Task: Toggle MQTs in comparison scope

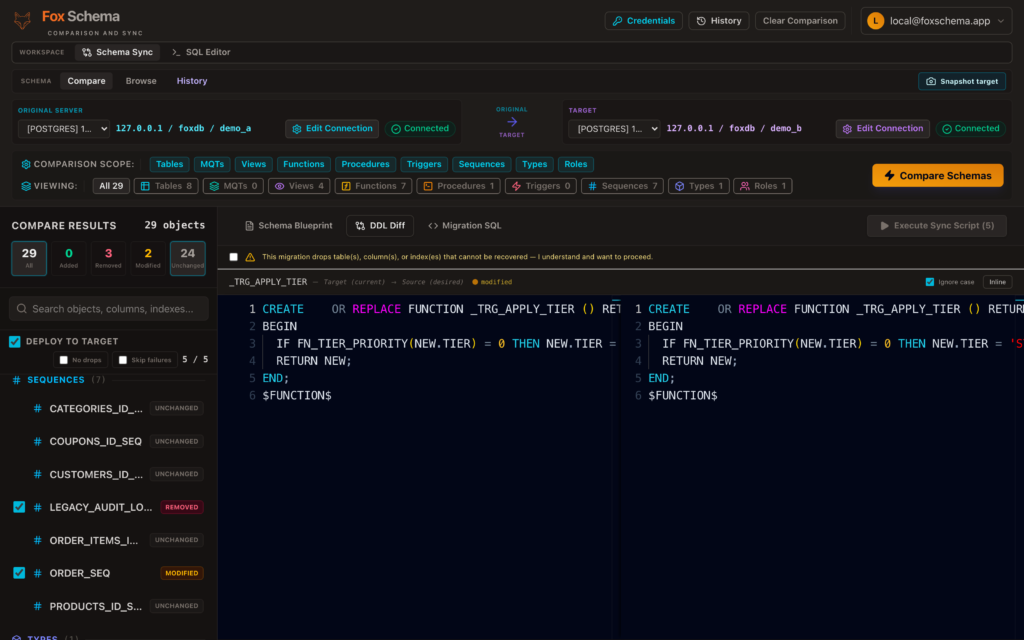Action: 212,165
